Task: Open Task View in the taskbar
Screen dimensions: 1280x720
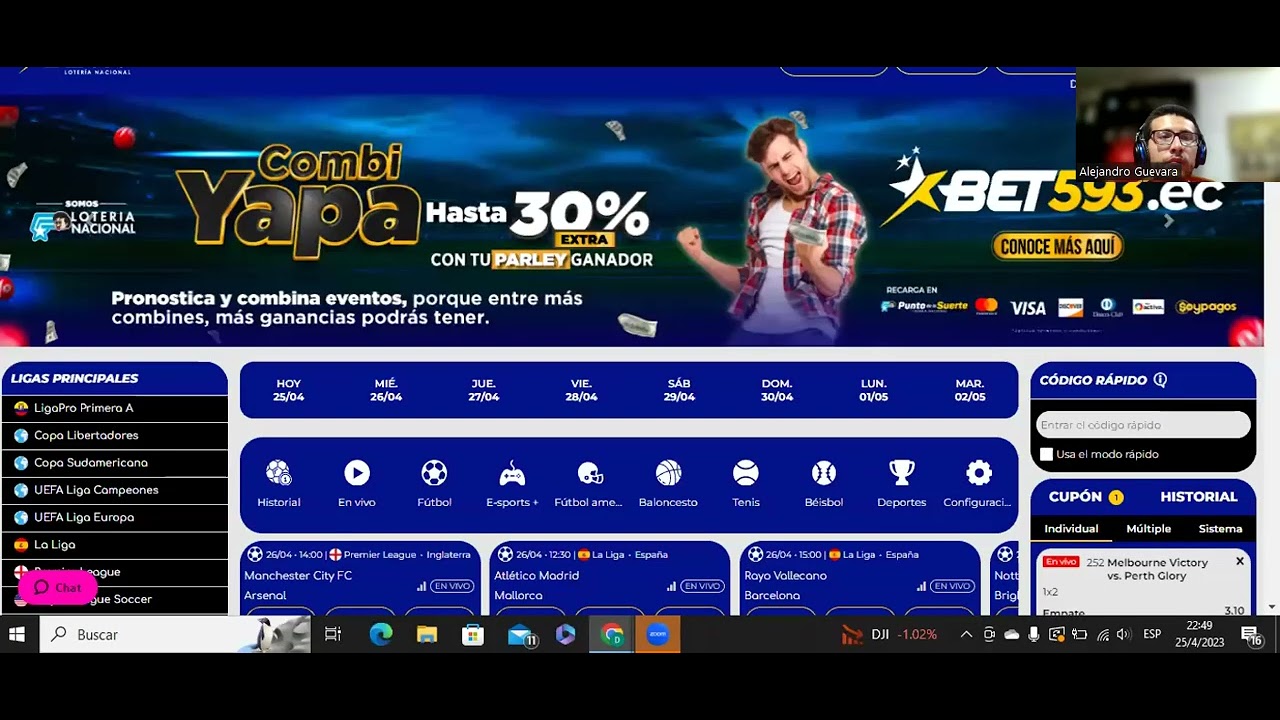Action: coord(333,634)
